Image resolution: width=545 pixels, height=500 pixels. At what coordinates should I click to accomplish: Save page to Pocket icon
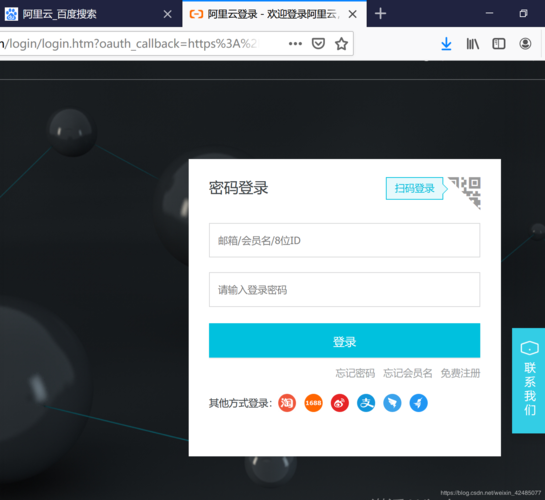point(318,44)
